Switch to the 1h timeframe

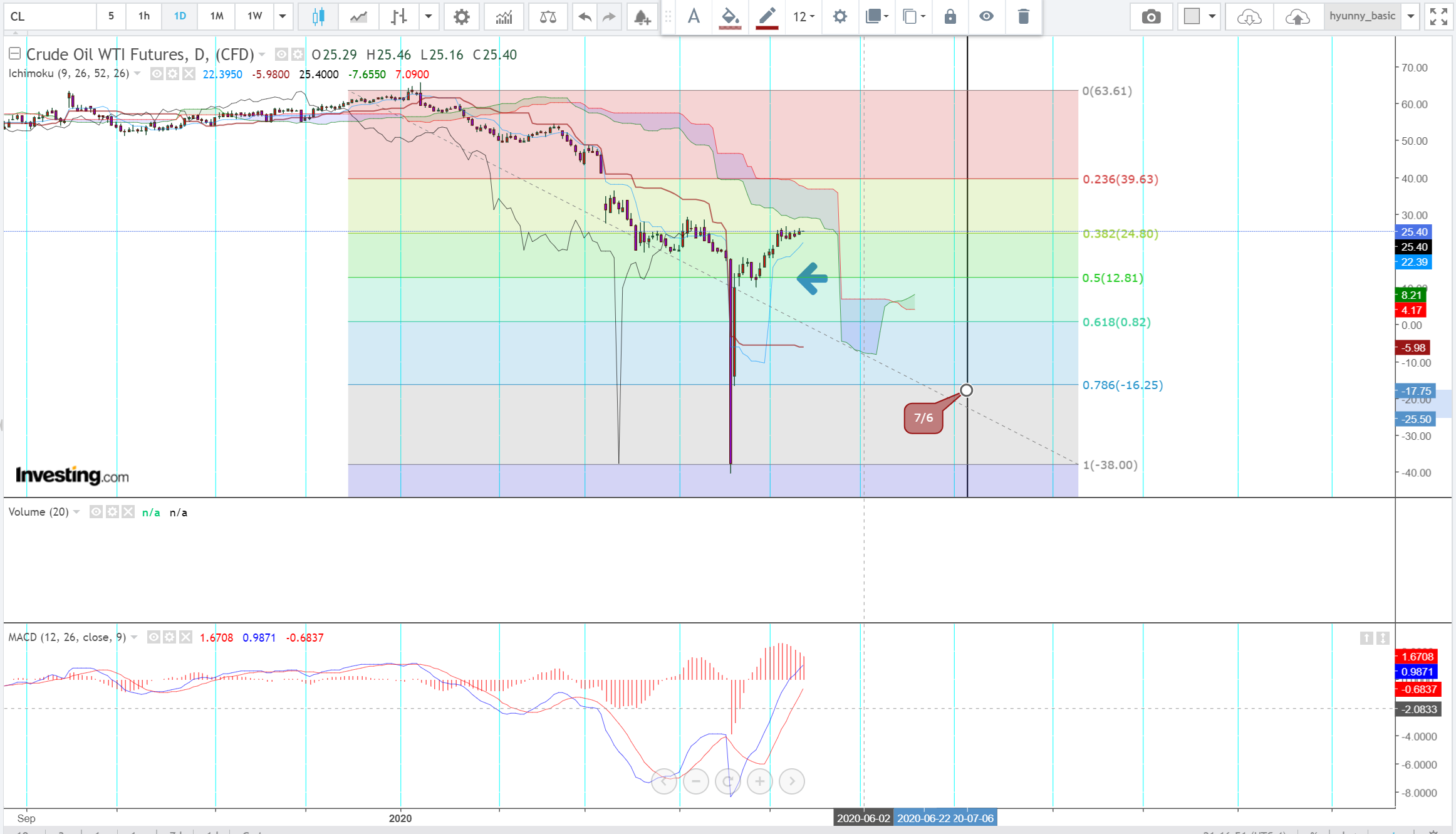point(144,16)
